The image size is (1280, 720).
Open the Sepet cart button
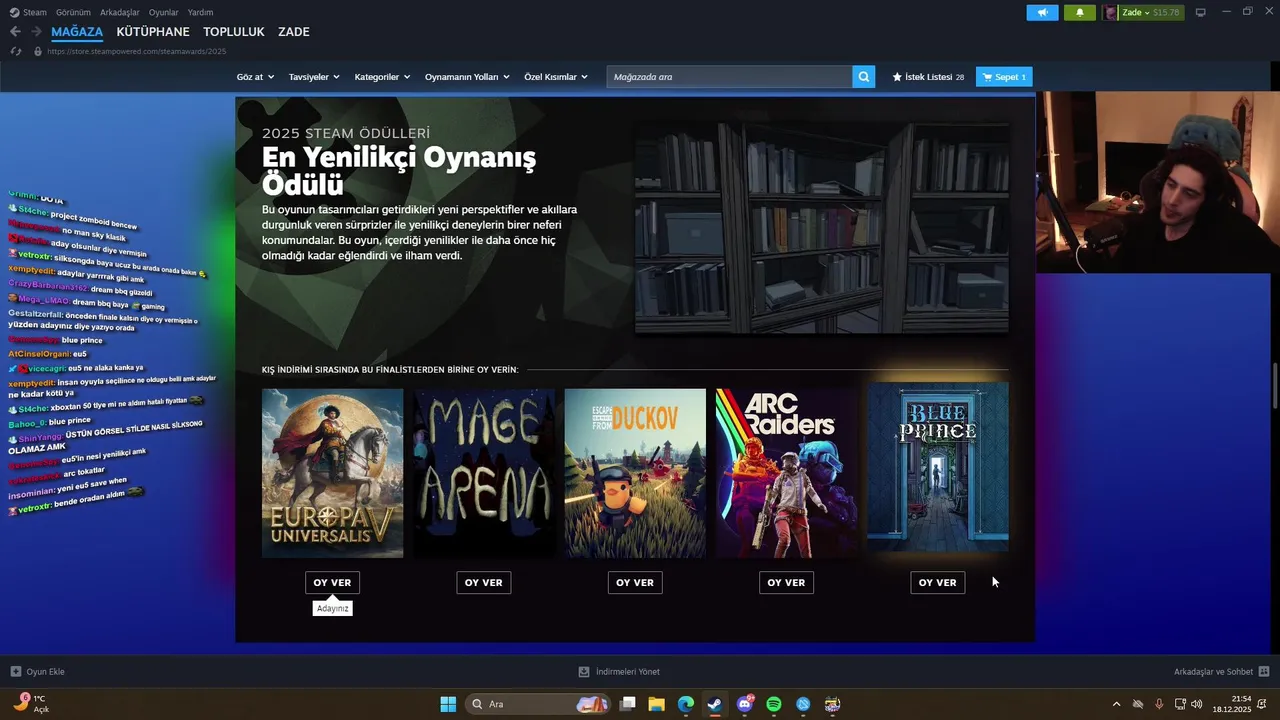(1004, 77)
